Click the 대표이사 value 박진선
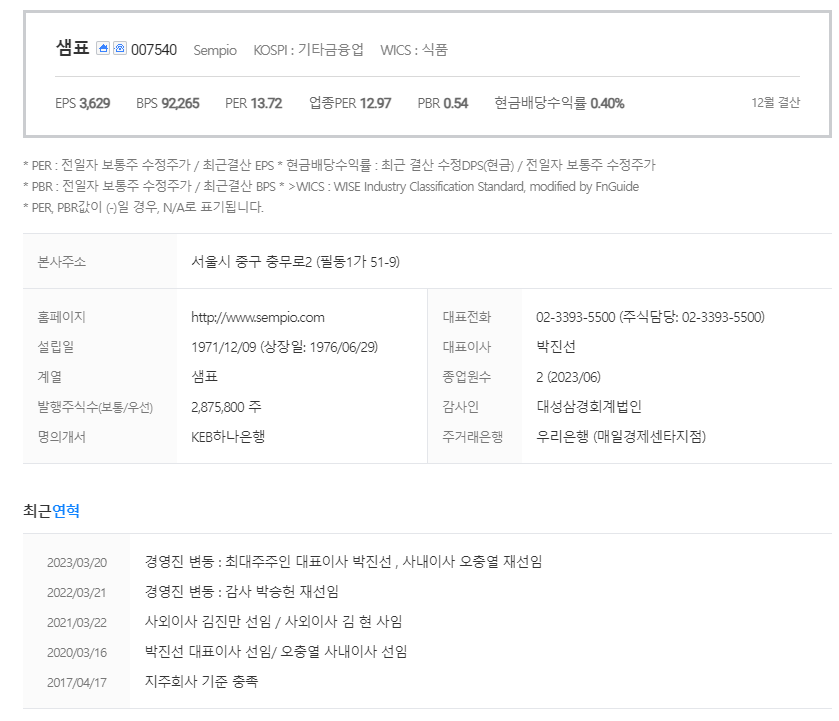Viewport: 839px width, 721px height. [556, 347]
